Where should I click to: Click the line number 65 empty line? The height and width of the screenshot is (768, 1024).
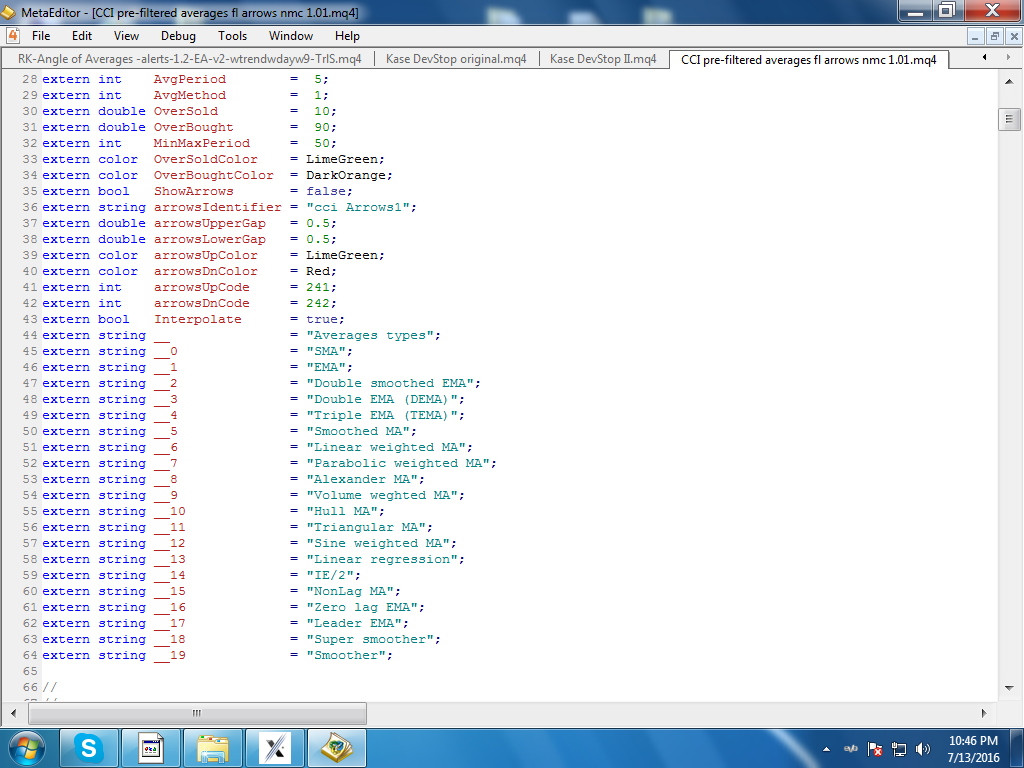[x=31, y=671]
